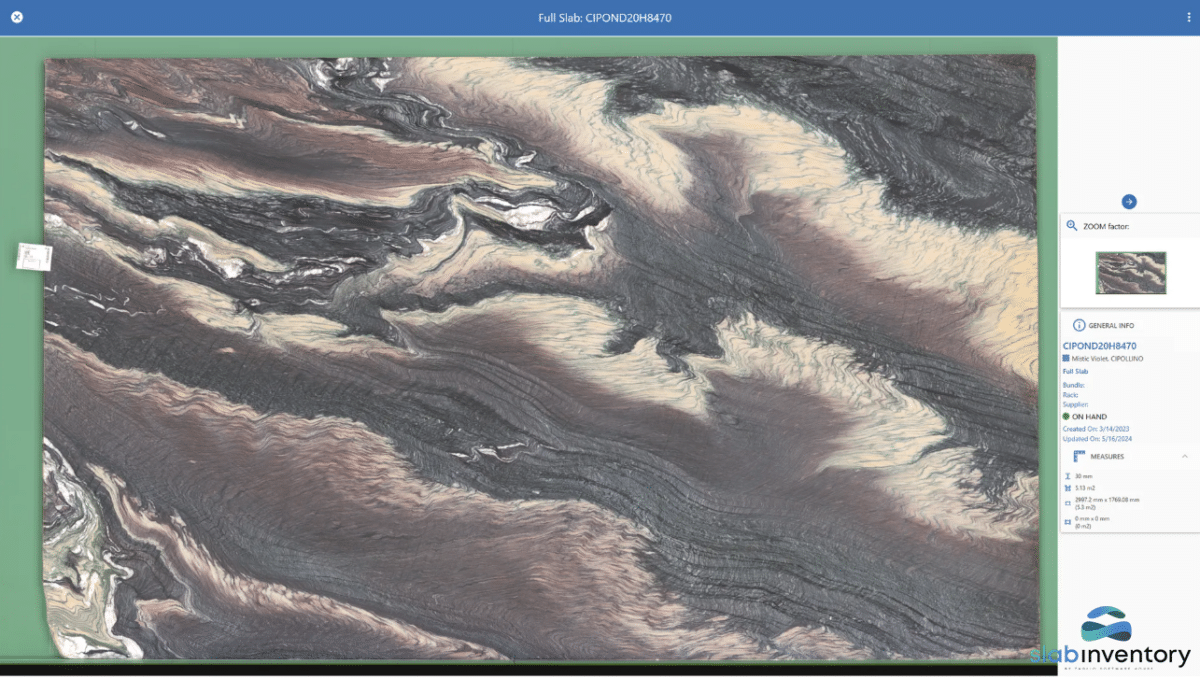Screen dimensions: 1200x679
Task: Open the three-dot menu in the title bar
Action: pyautogui.click(x=1188, y=16)
